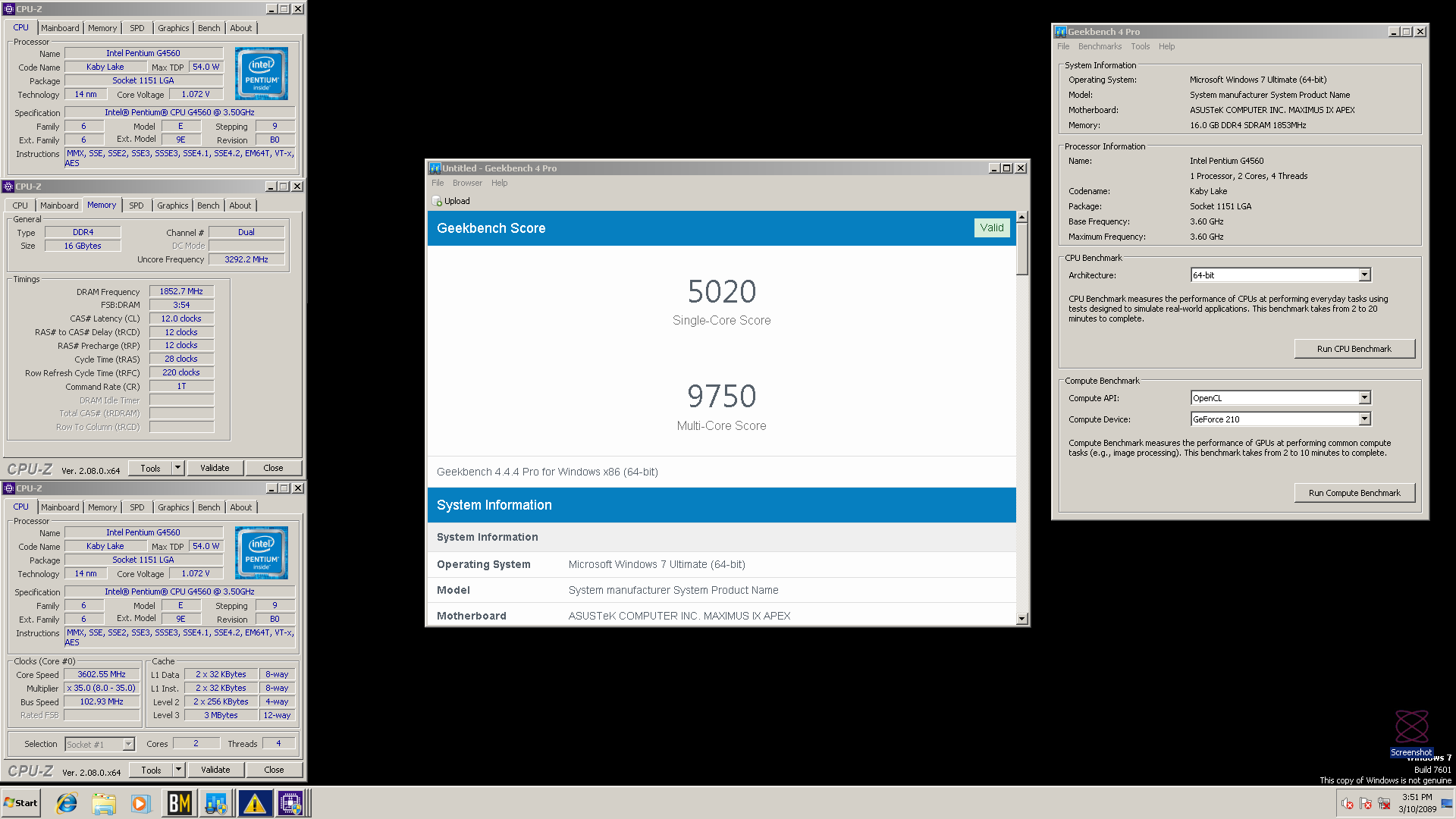1456x819 pixels.
Task: Click Close button in Memory CPU-Z window
Action: pyautogui.click(x=273, y=468)
